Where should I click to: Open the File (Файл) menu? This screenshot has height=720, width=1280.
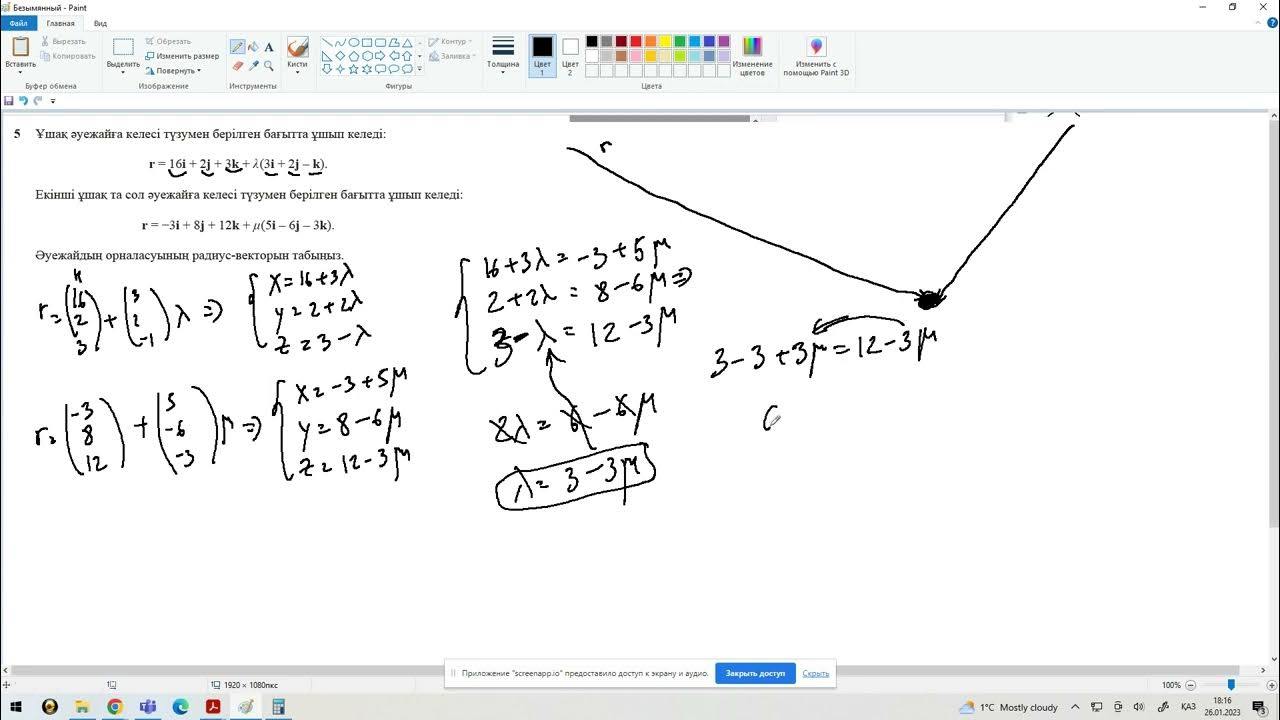click(19, 23)
